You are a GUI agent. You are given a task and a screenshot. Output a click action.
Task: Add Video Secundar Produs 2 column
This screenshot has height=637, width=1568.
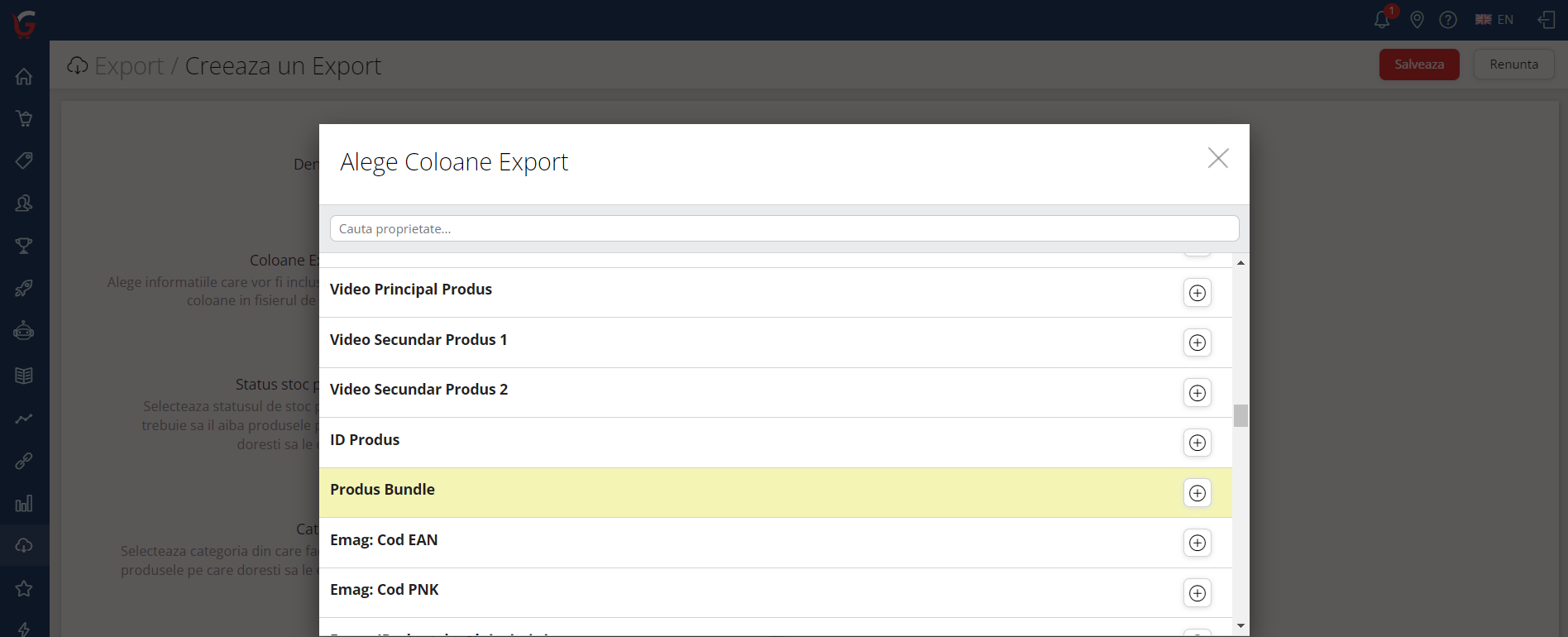1197,393
